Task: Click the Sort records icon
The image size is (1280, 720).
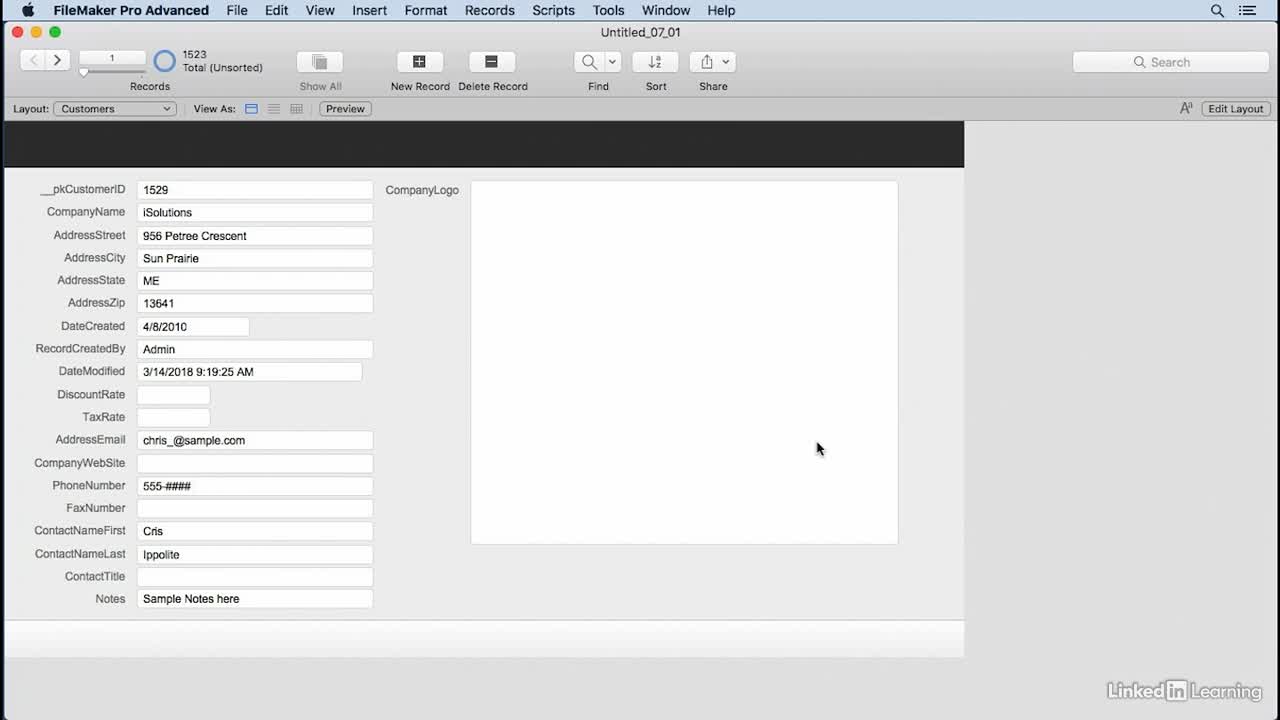Action: 655,62
